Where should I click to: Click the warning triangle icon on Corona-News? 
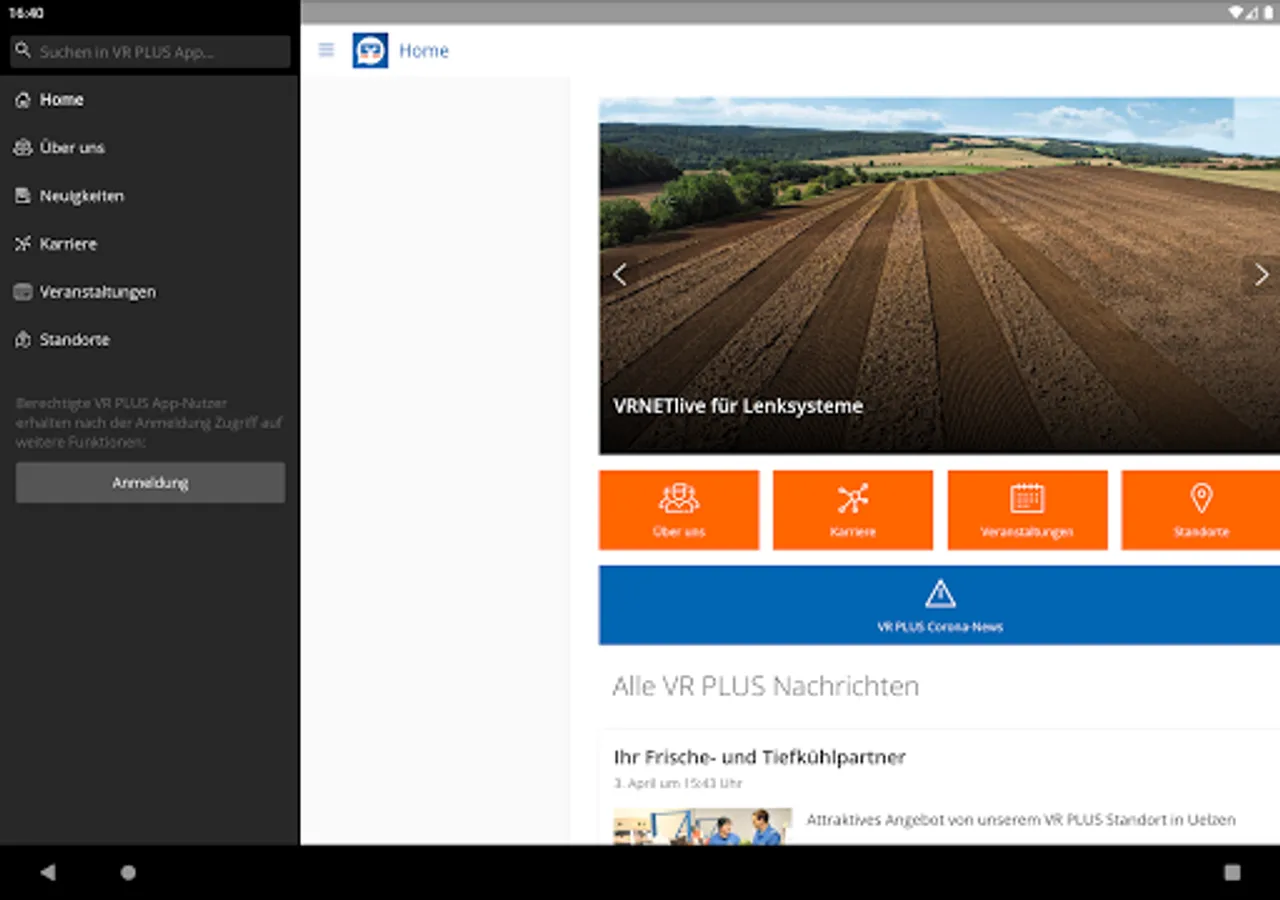pyautogui.click(x=940, y=594)
